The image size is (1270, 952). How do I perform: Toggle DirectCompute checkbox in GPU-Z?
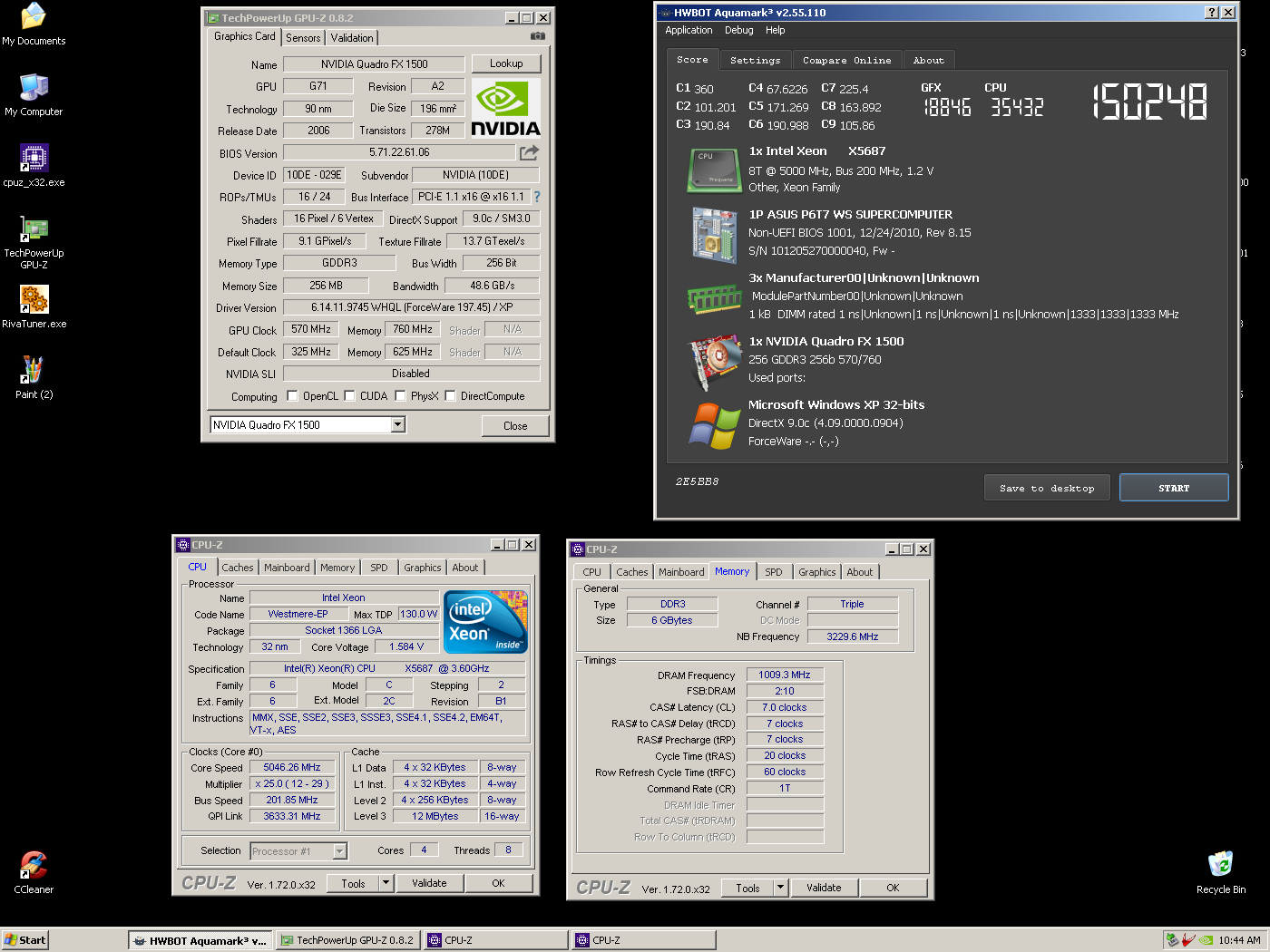[x=450, y=395]
